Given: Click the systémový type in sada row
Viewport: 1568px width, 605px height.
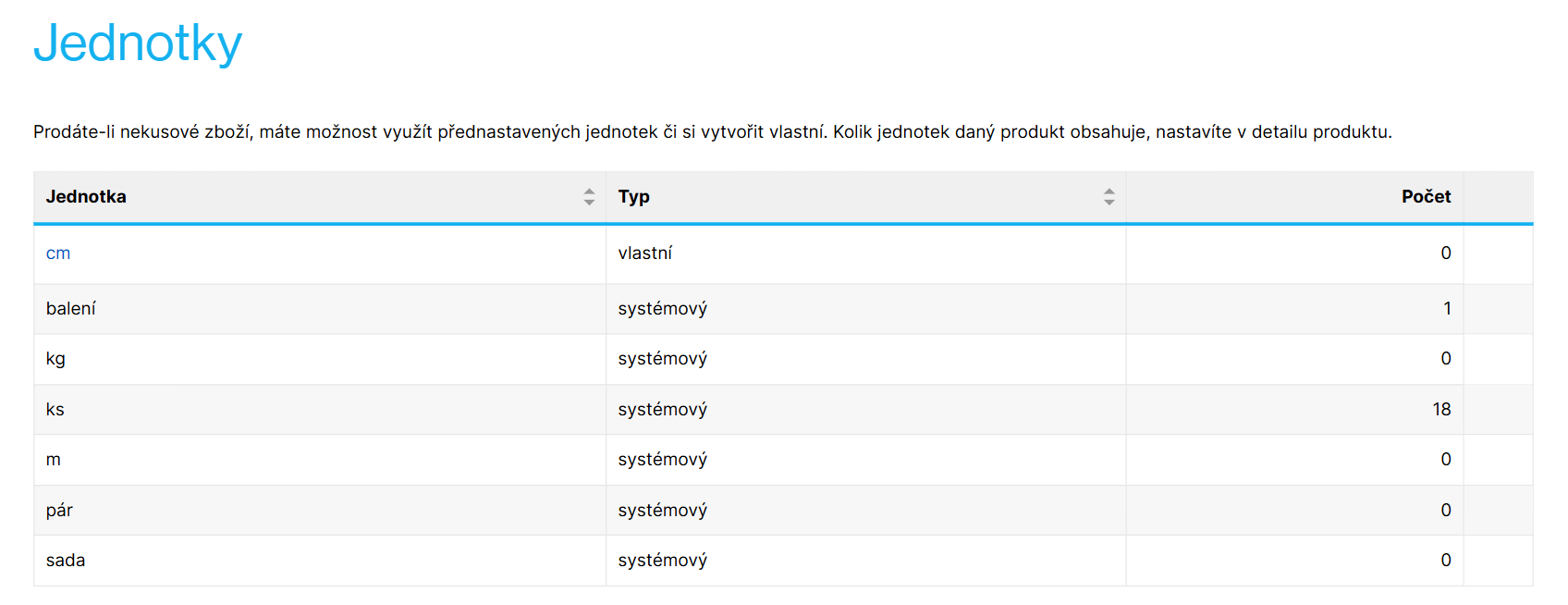Looking at the screenshot, I should [663, 561].
